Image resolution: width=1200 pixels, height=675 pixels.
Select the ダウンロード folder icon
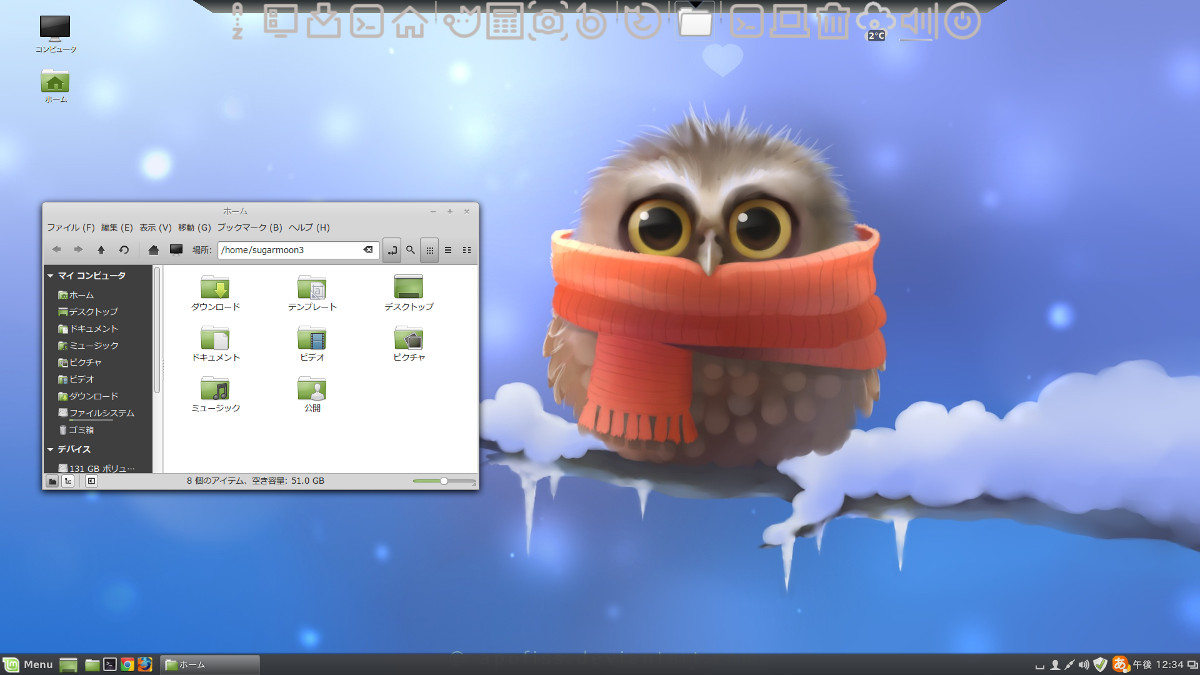tap(215, 293)
